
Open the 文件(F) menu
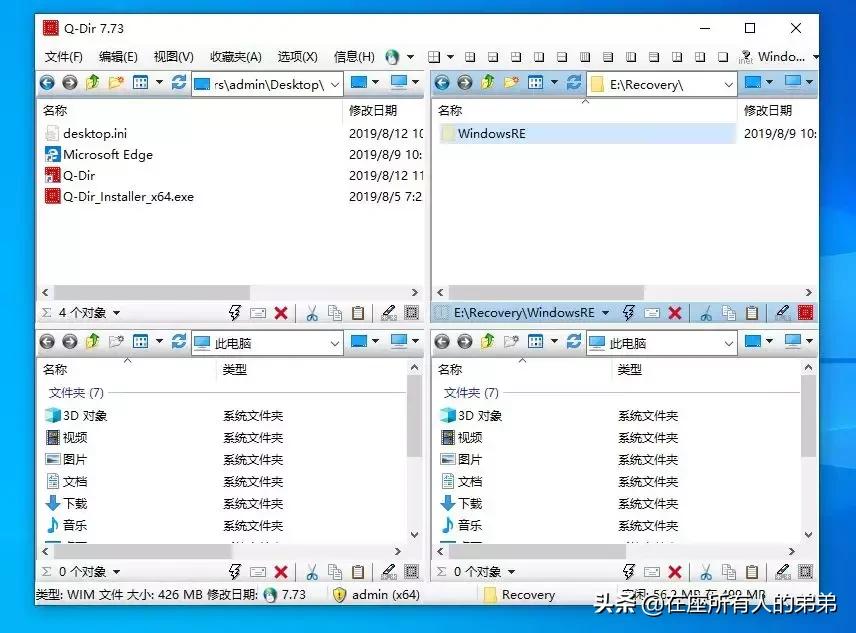[x=63, y=57]
